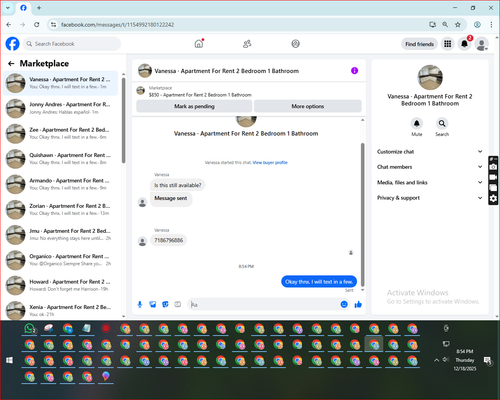Reload the page in Chrome
The height and width of the screenshot is (400, 500).
coord(37,25)
